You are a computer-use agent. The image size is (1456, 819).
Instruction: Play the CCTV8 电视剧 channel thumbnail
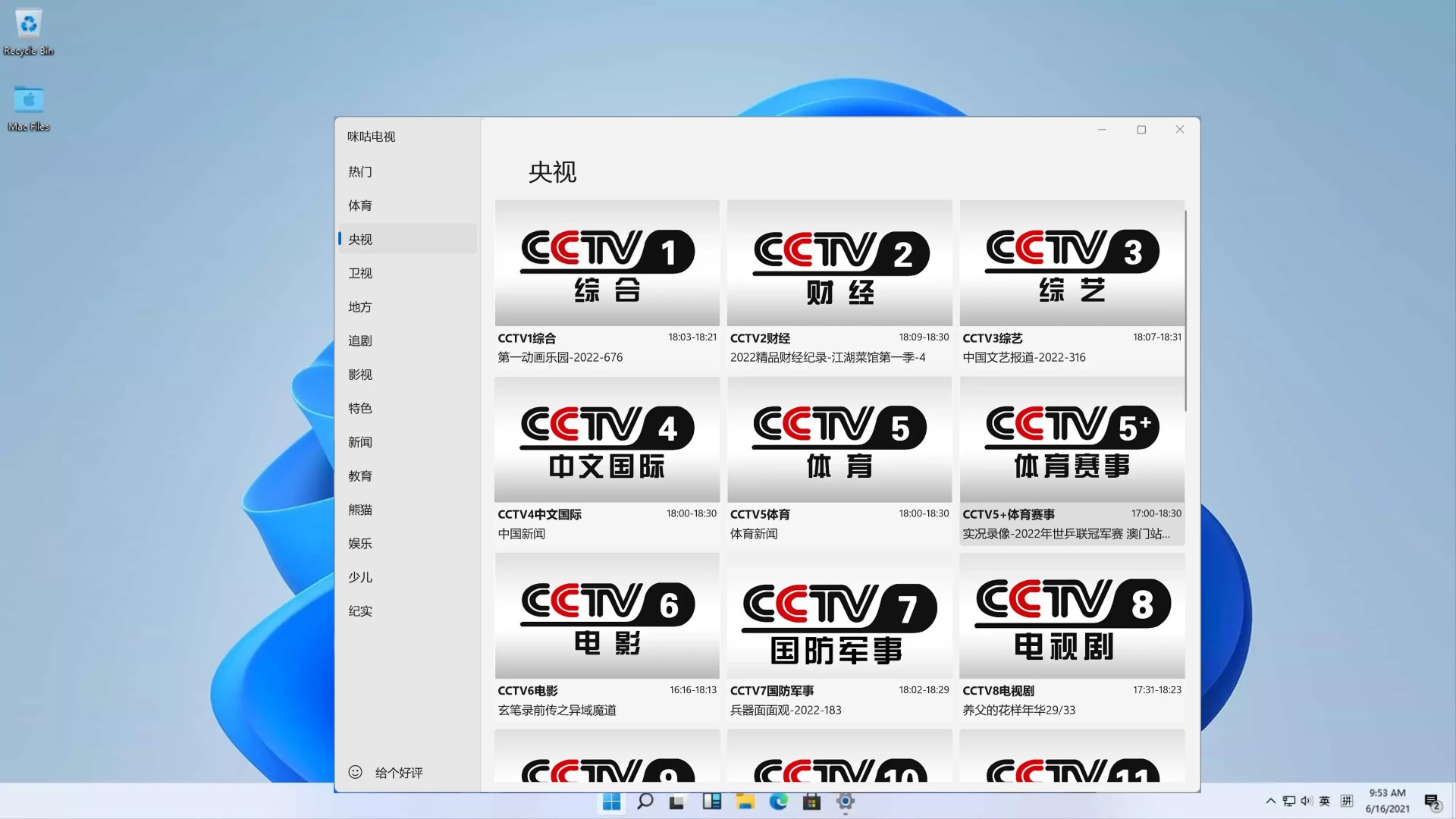[x=1072, y=616]
